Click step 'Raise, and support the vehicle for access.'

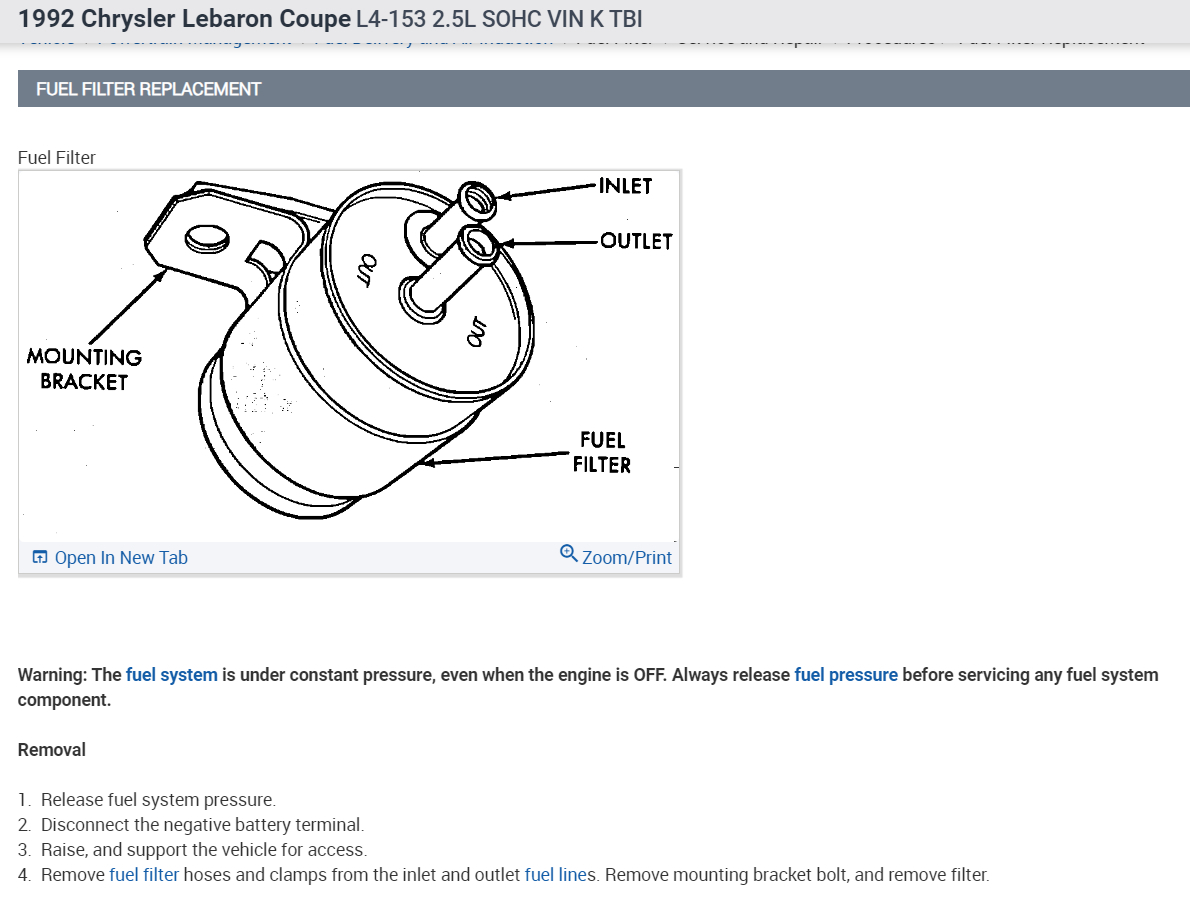(x=204, y=850)
